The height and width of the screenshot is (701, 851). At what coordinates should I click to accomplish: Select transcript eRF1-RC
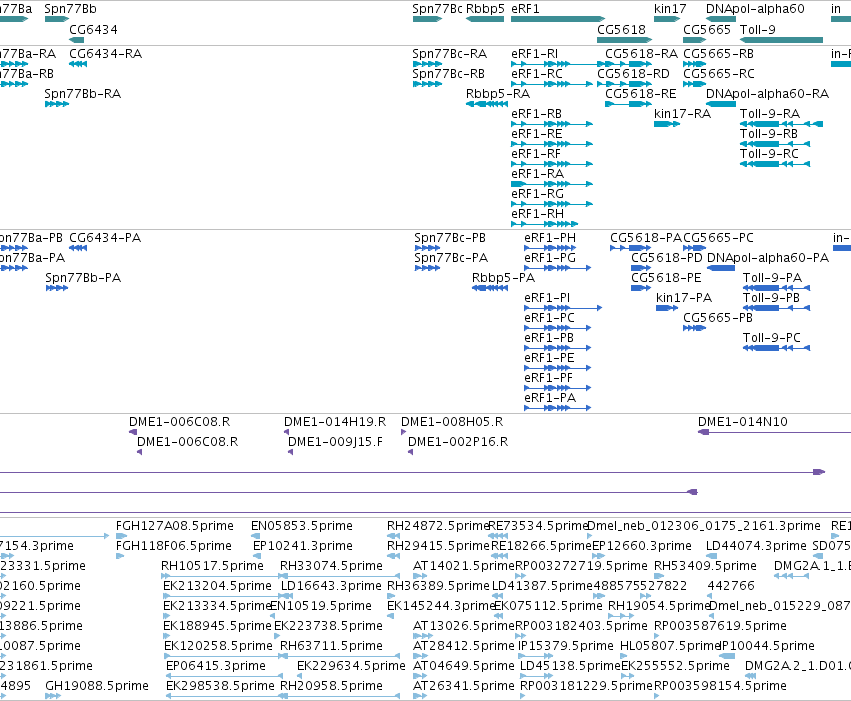pyautogui.click(x=536, y=74)
